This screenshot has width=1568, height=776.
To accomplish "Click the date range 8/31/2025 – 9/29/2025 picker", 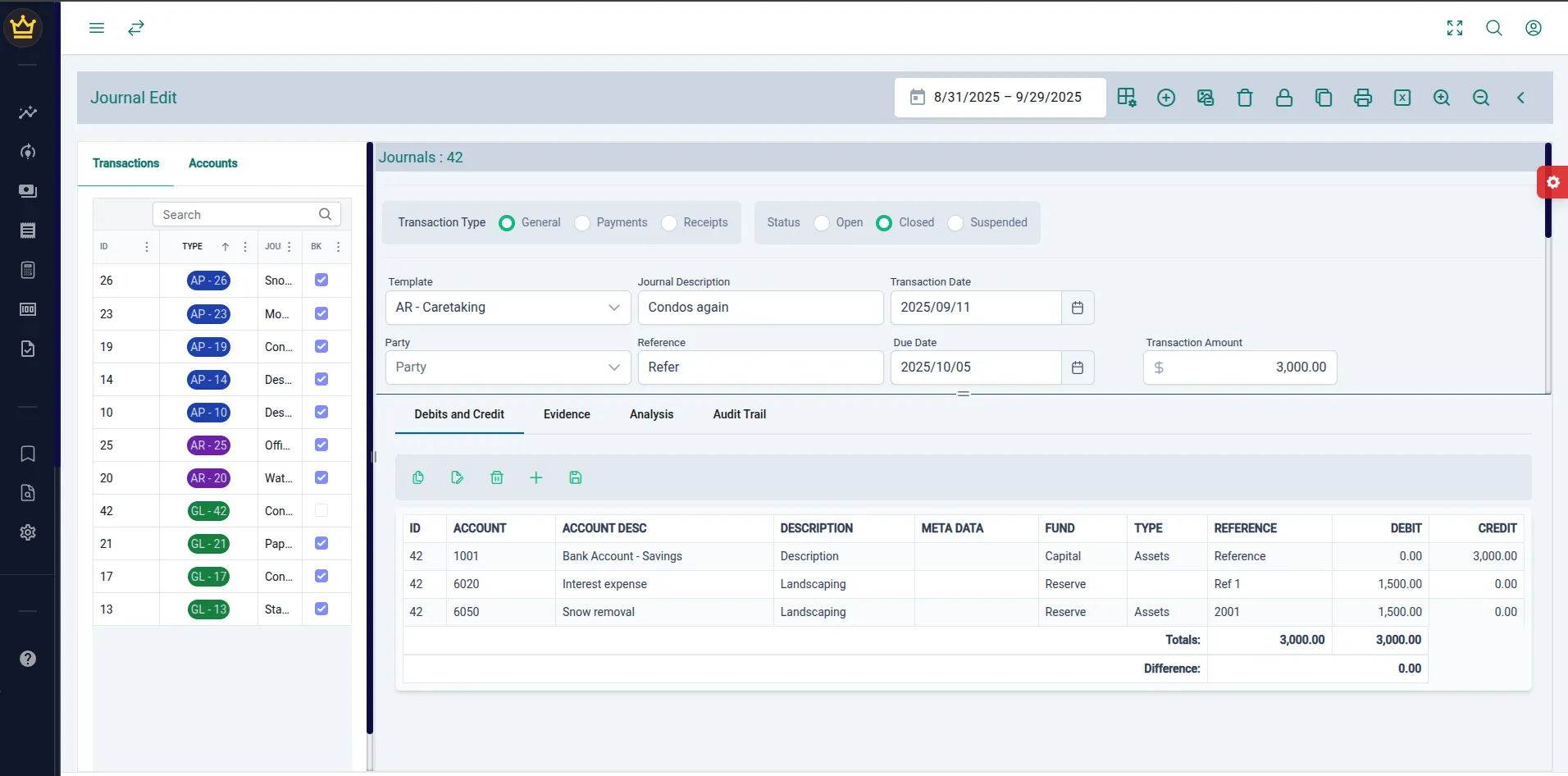I will [x=1000, y=98].
